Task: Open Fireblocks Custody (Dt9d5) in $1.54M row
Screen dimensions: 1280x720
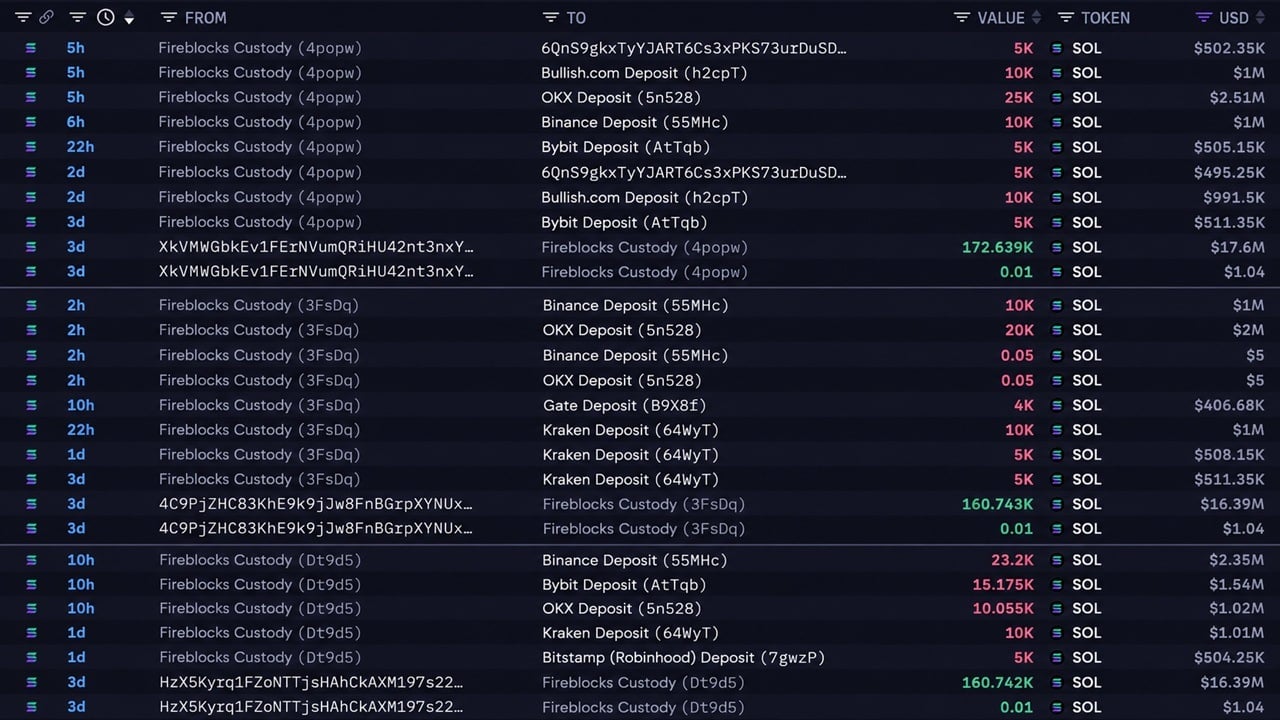Action: [x=260, y=584]
